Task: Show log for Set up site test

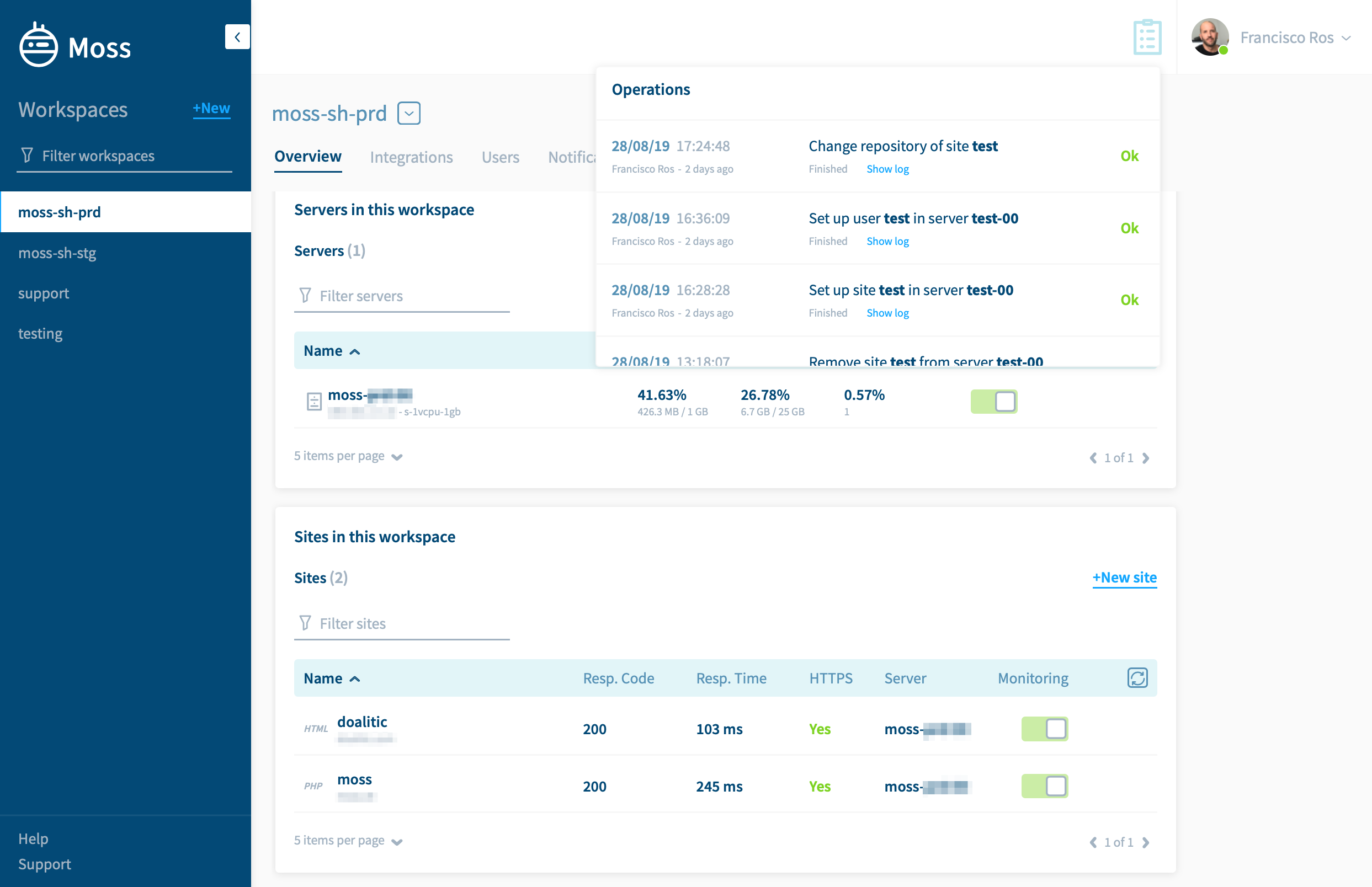Action: pyautogui.click(x=887, y=313)
